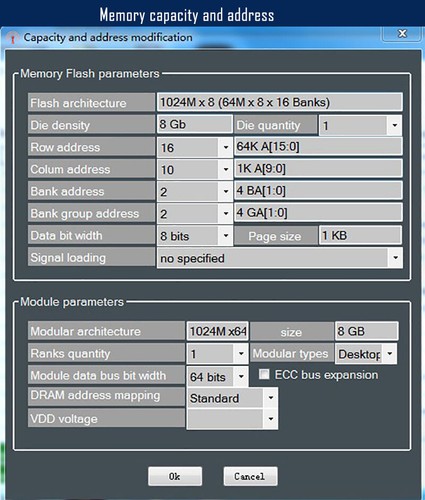This screenshot has height=500, width=425.
Task: Click the 1K A[9:0] column field
Action: pyautogui.click(x=318, y=168)
